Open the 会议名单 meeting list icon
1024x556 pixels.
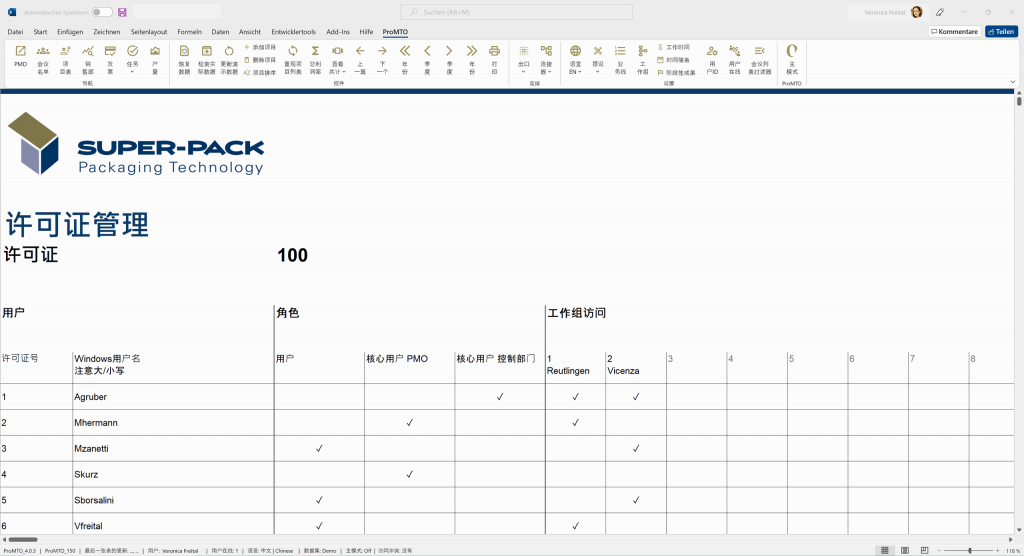tap(43, 56)
